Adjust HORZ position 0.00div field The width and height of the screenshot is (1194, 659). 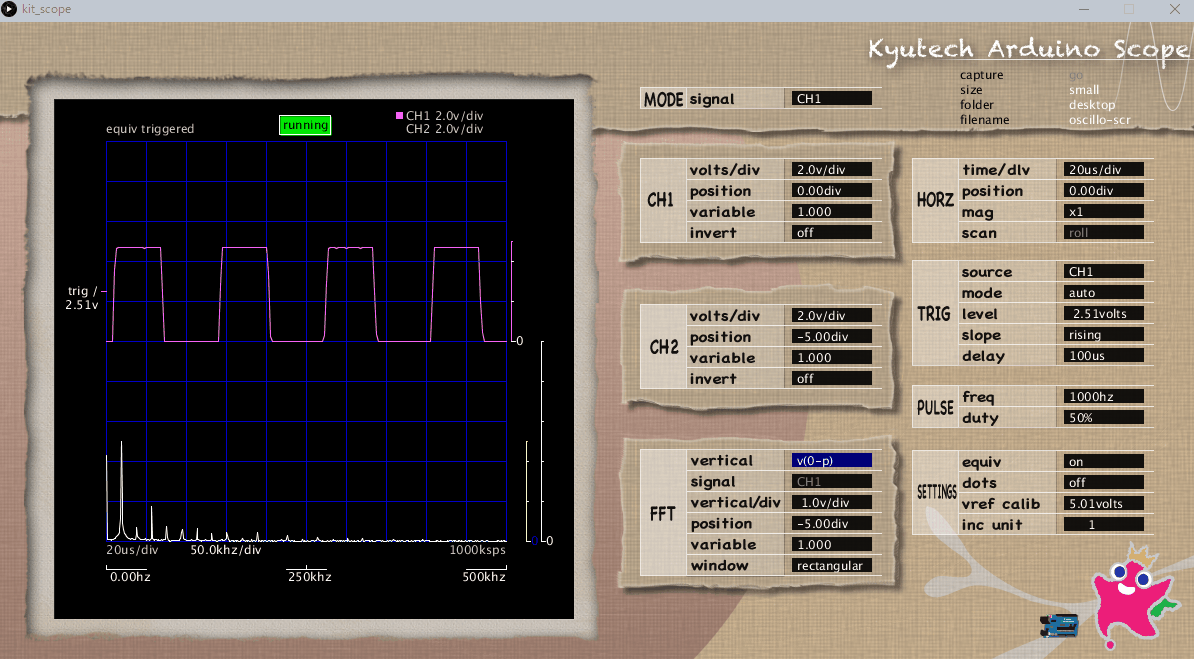(x=1103, y=190)
